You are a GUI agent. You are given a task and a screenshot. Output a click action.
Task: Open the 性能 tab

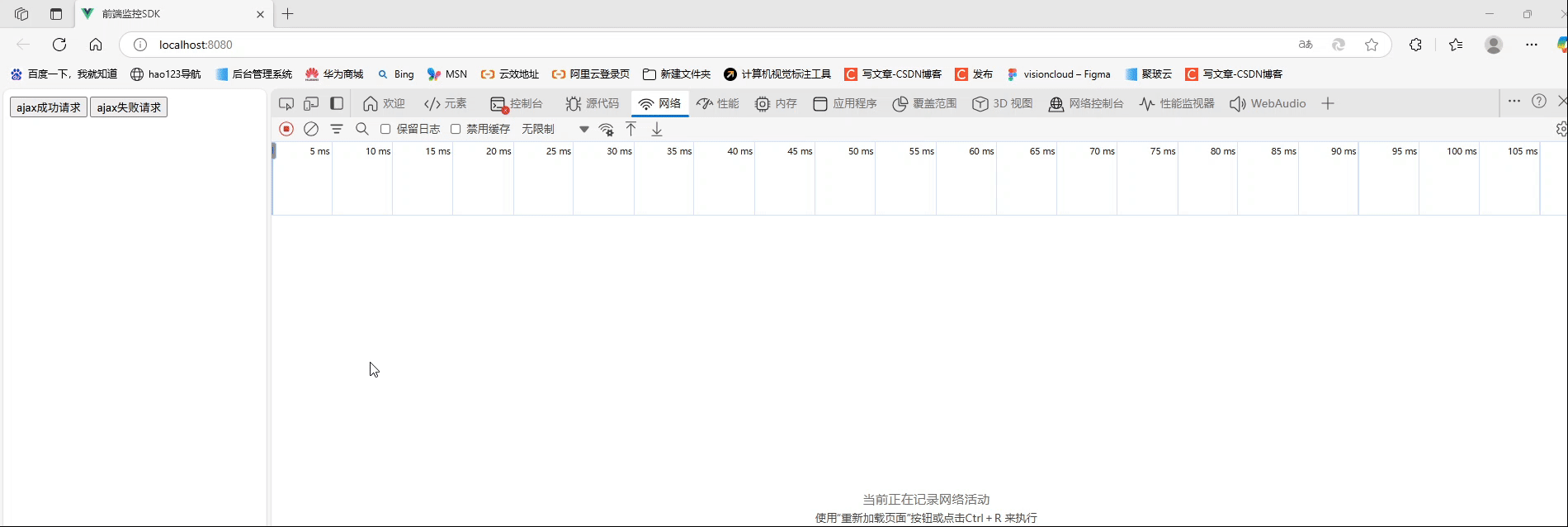pyautogui.click(x=718, y=103)
